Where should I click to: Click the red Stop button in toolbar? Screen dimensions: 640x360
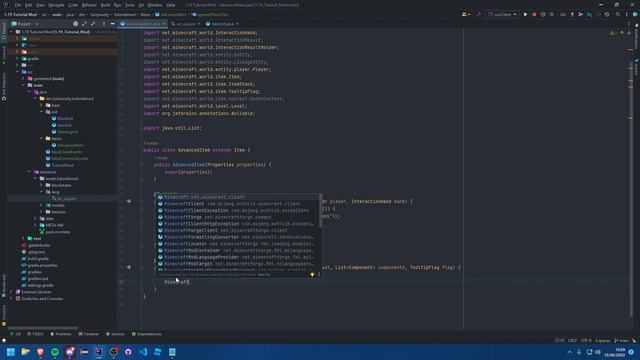click(534, 14)
